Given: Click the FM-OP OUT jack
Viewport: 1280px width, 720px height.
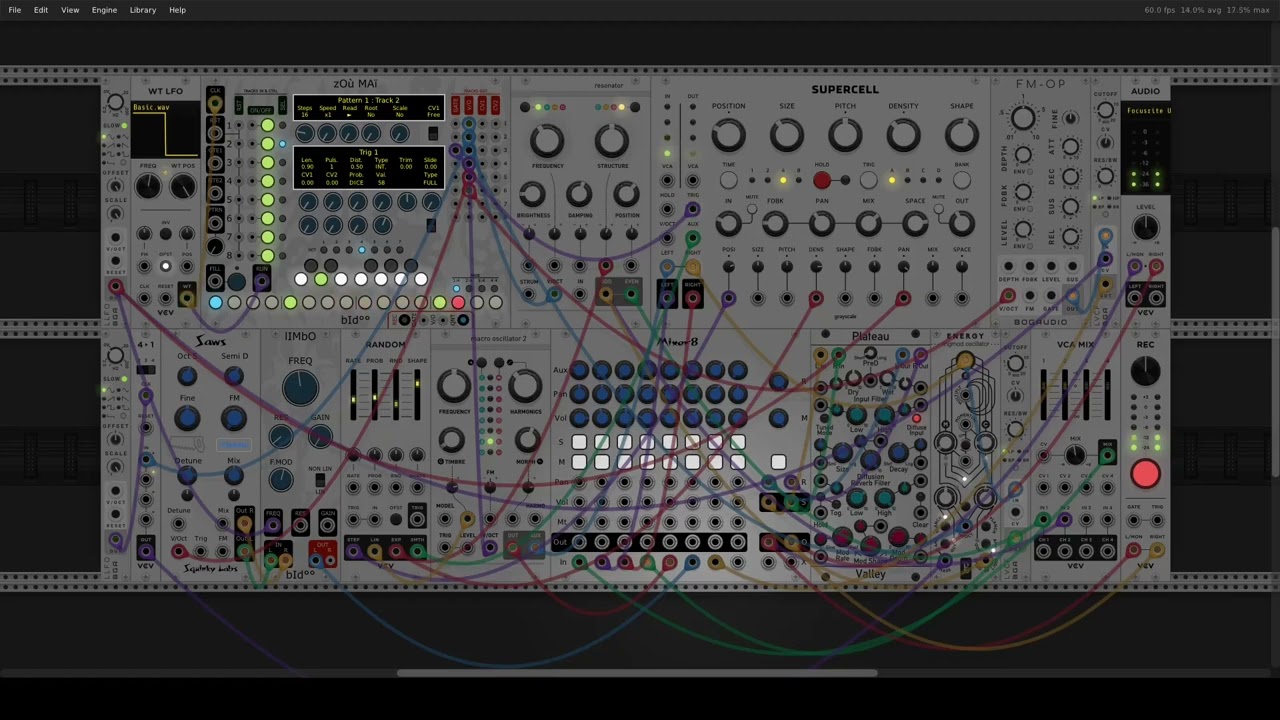Looking at the screenshot, I should 1072,297.
